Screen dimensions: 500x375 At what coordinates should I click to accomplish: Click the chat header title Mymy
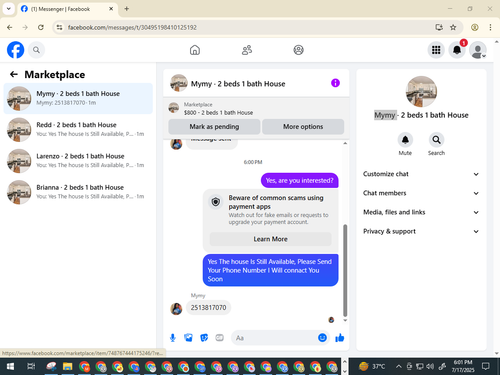(238, 84)
